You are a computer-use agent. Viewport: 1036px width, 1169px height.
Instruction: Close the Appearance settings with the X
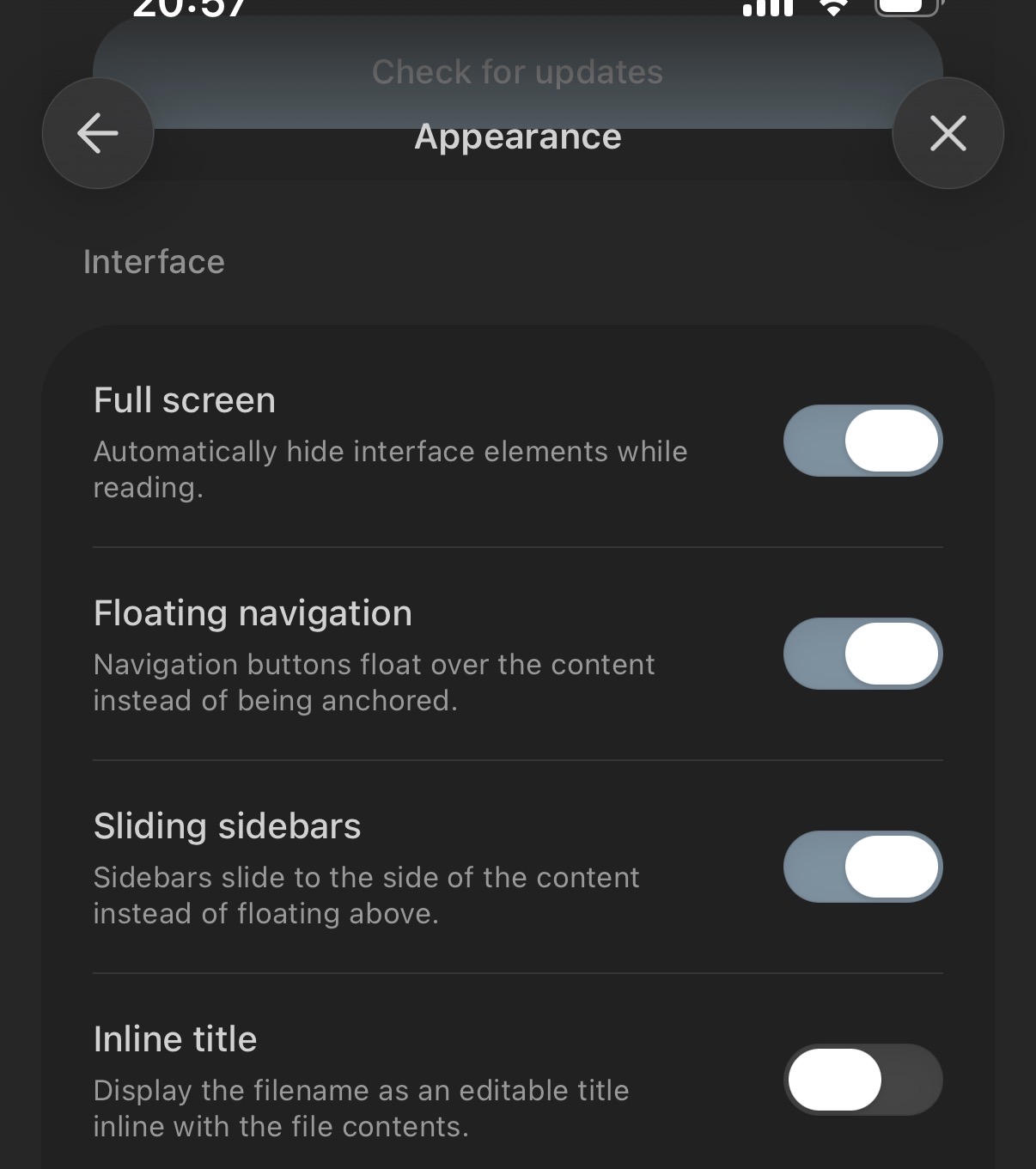(948, 133)
